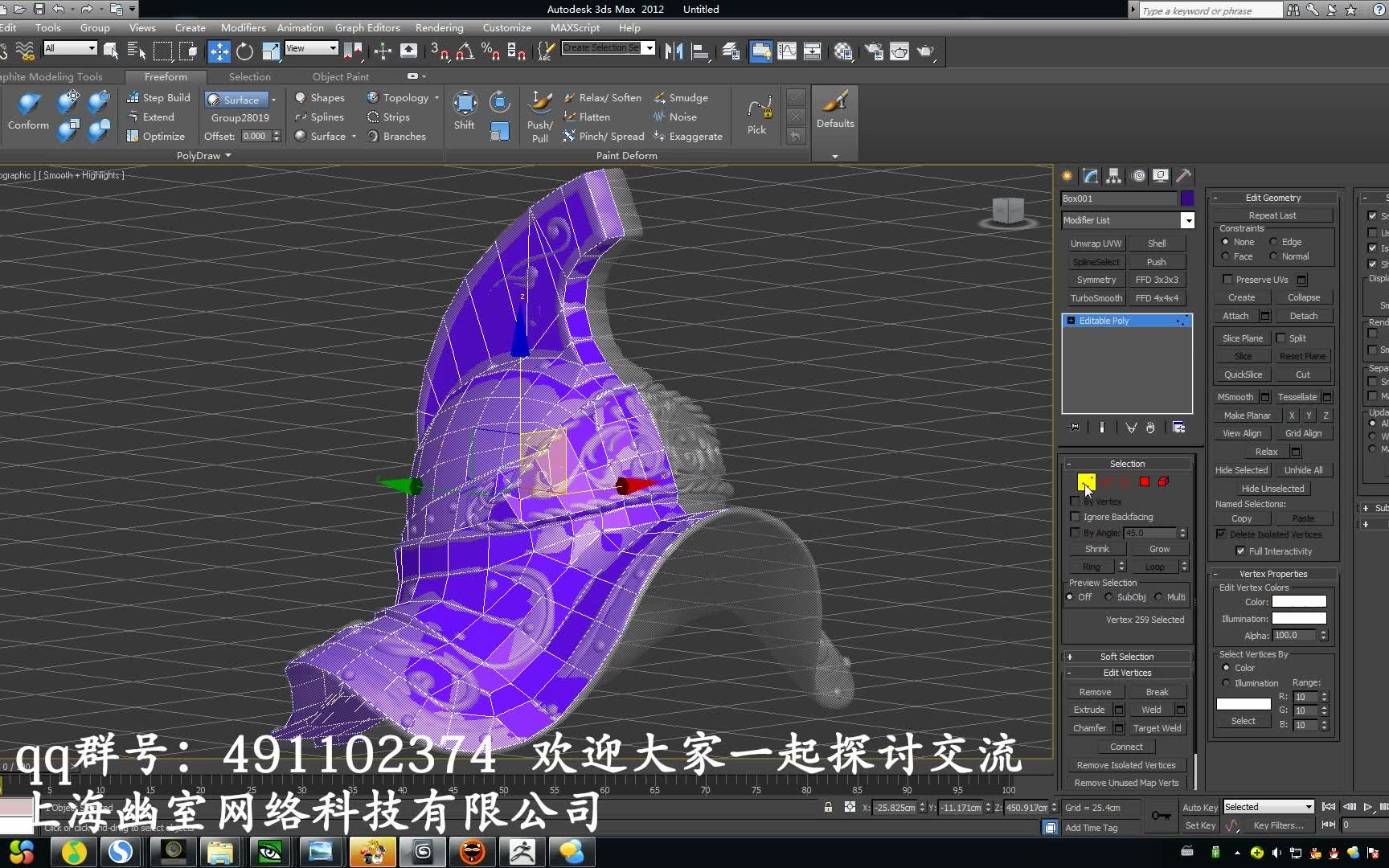The image size is (1389, 868).
Task: Open the Rendering menu
Action: point(439,27)
